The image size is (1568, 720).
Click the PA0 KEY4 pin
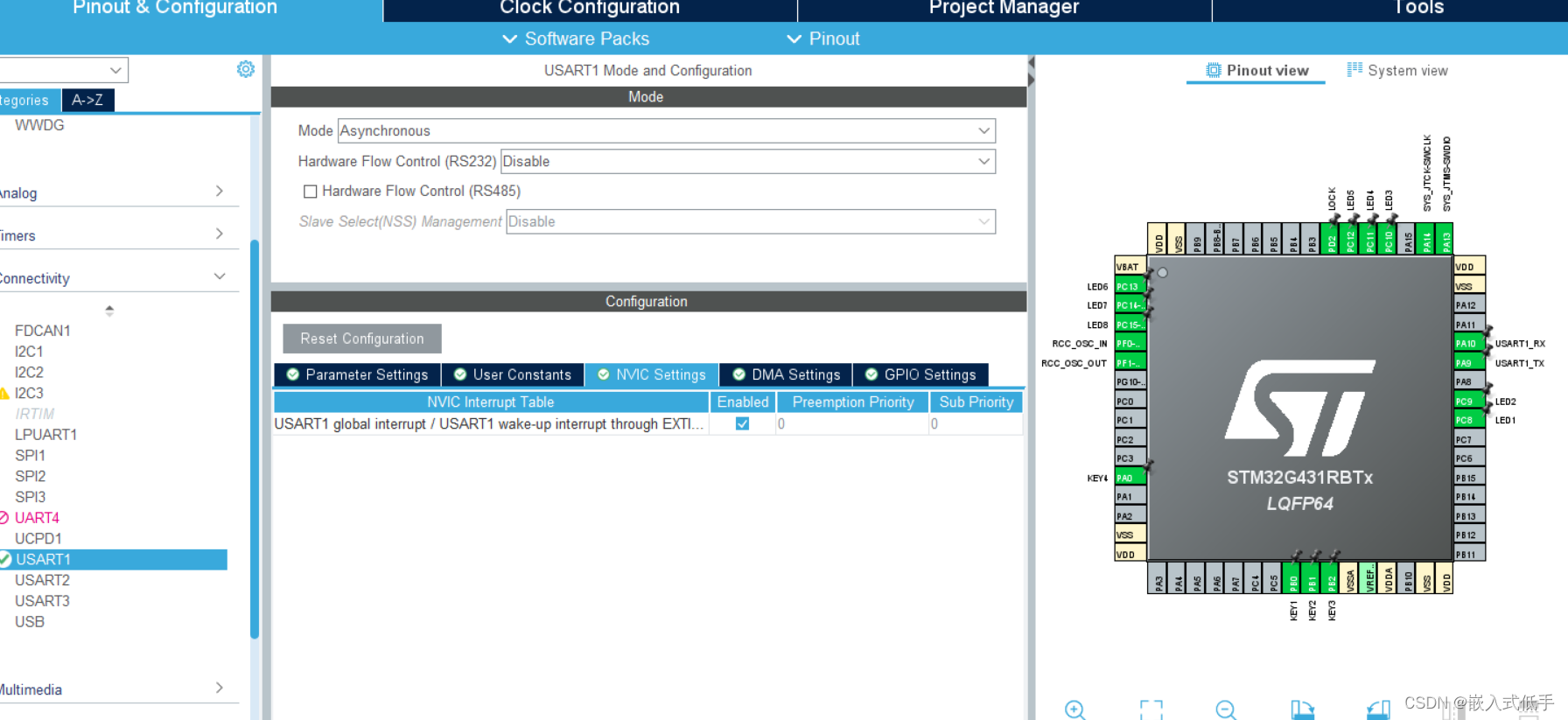(1130, 478)
